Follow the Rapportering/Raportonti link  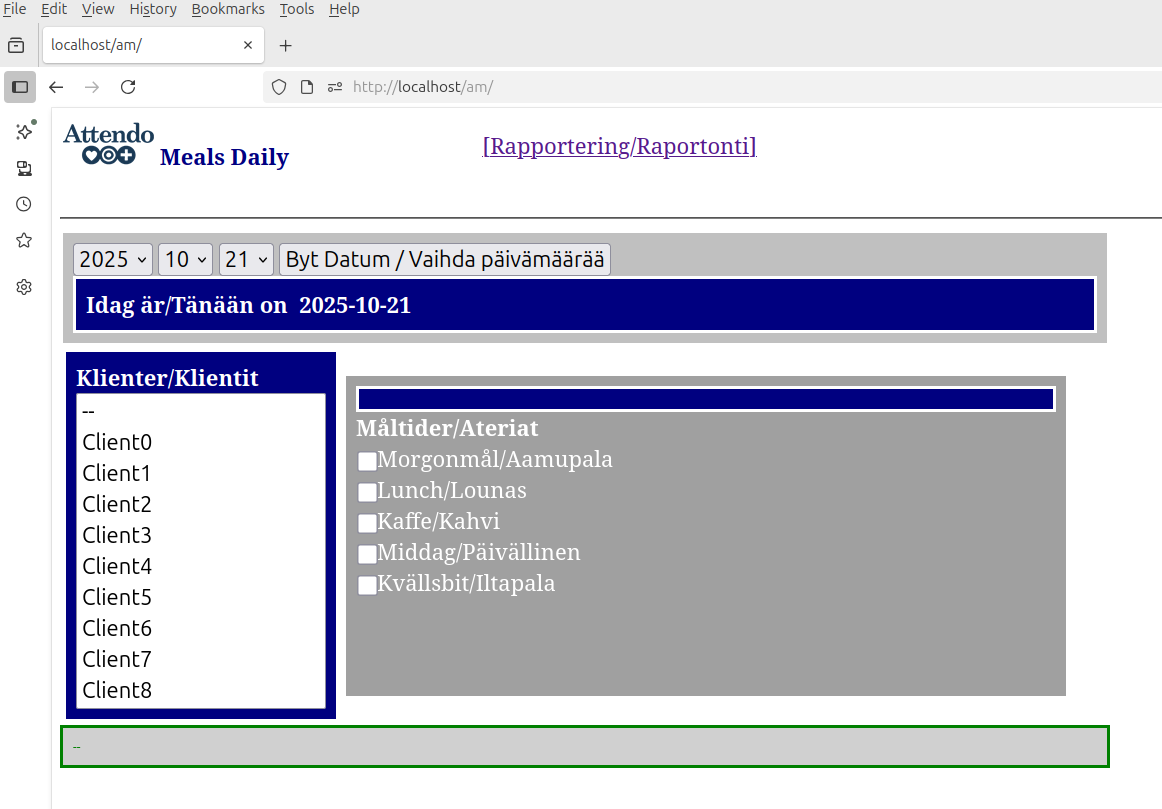click(619, 146)
